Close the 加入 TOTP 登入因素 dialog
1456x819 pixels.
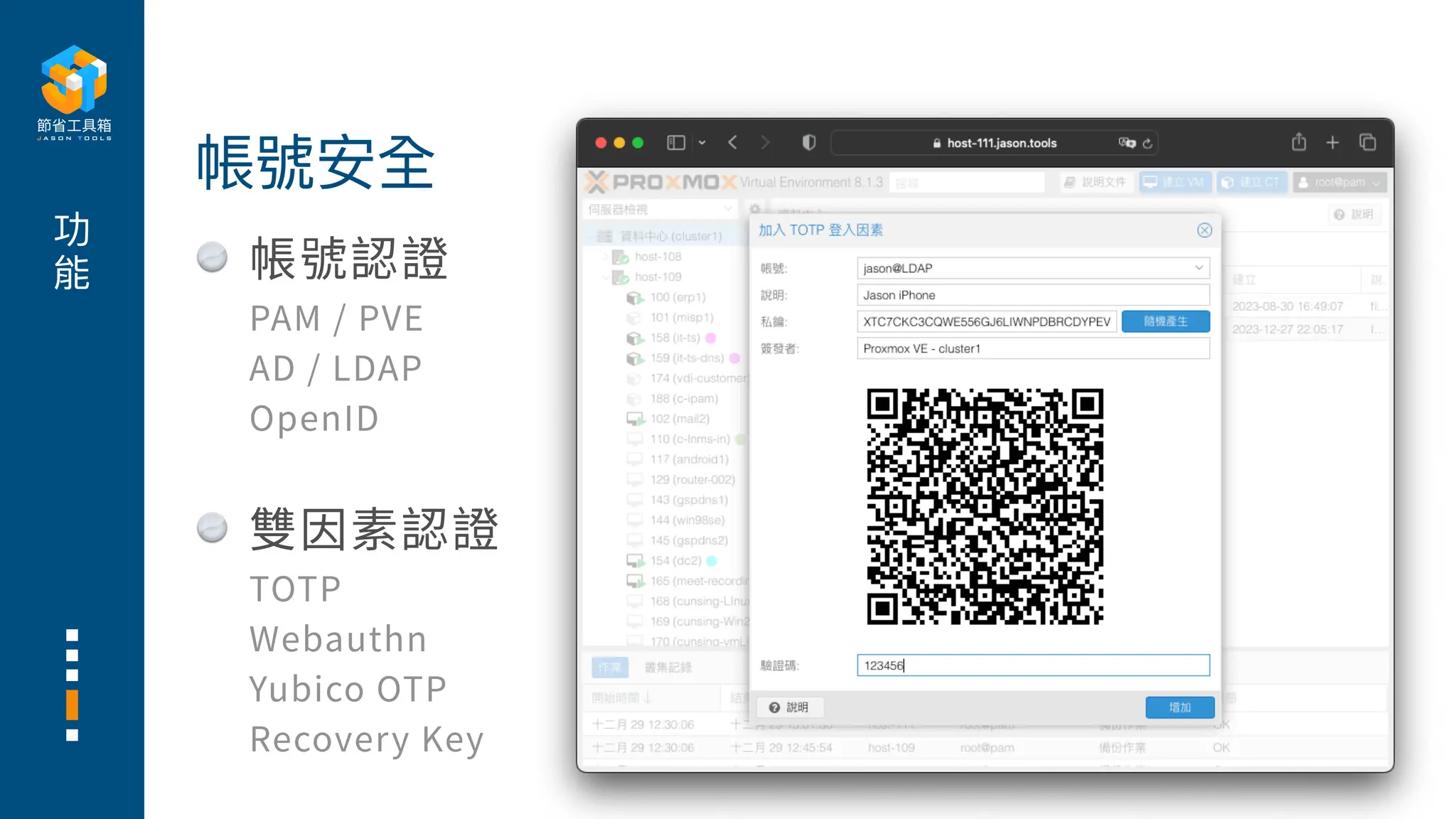[1204, 230]
